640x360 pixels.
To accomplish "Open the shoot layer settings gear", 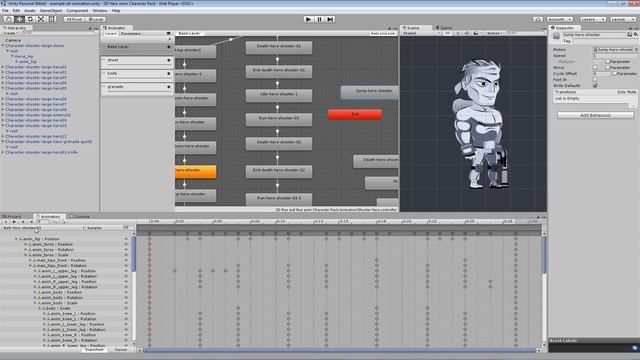I will (169, 60).
